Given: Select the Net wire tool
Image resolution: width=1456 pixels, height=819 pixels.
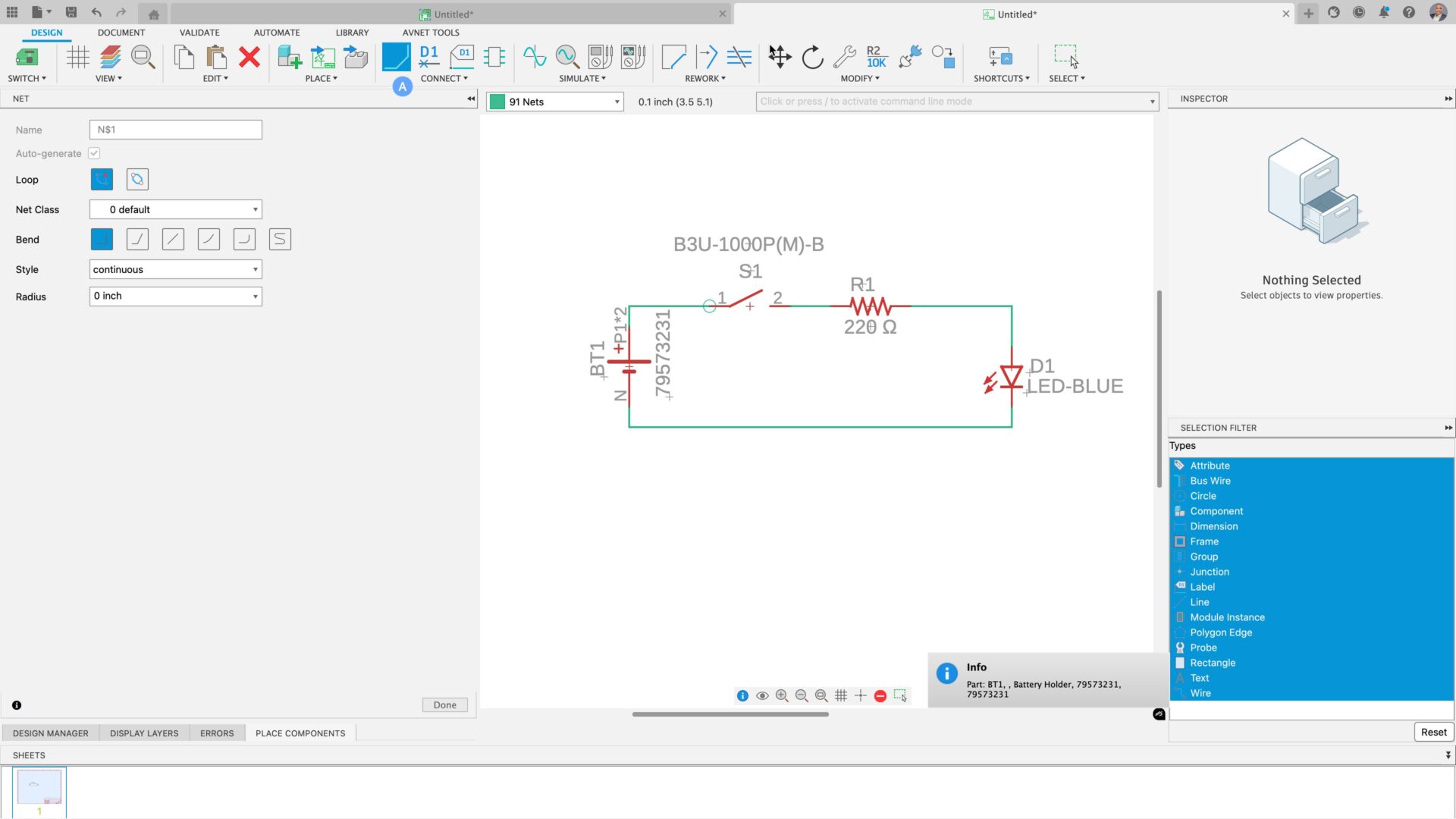Looking at the screenshot, I should (x=396, y=57).
